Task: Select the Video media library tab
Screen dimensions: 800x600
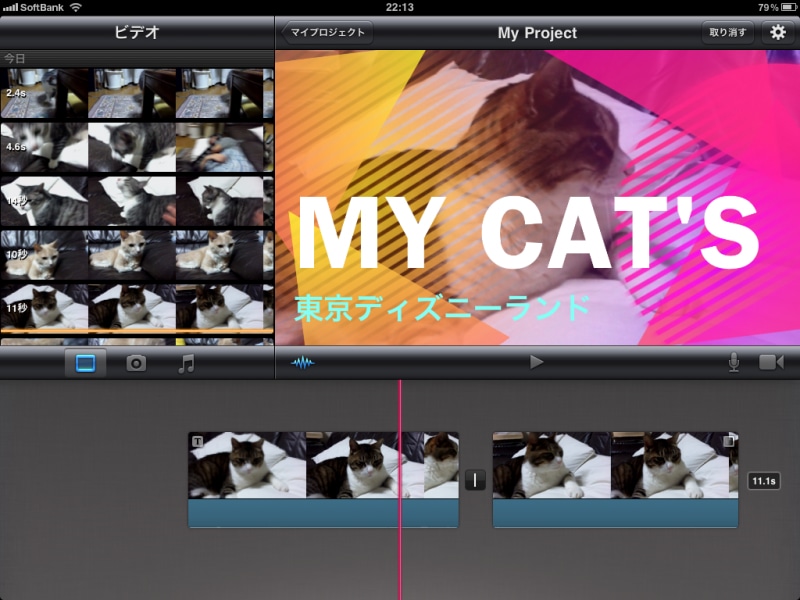Action: pos(85,363)
